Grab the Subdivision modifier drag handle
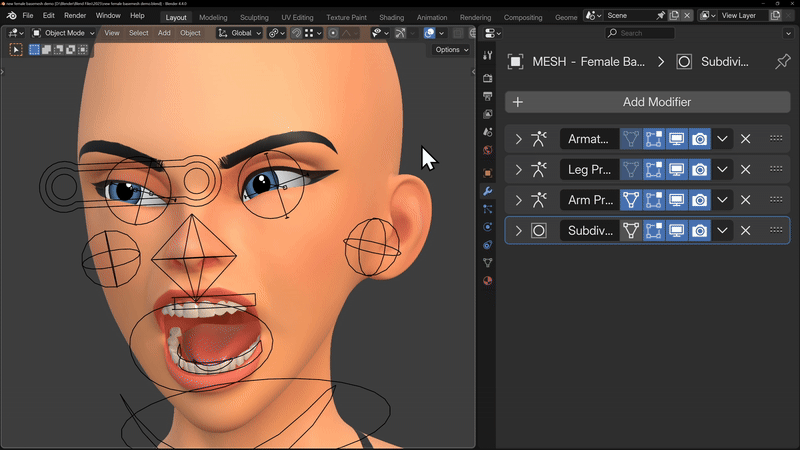The width and height of the screenshot is (800, 450). [x=776, y=230]
